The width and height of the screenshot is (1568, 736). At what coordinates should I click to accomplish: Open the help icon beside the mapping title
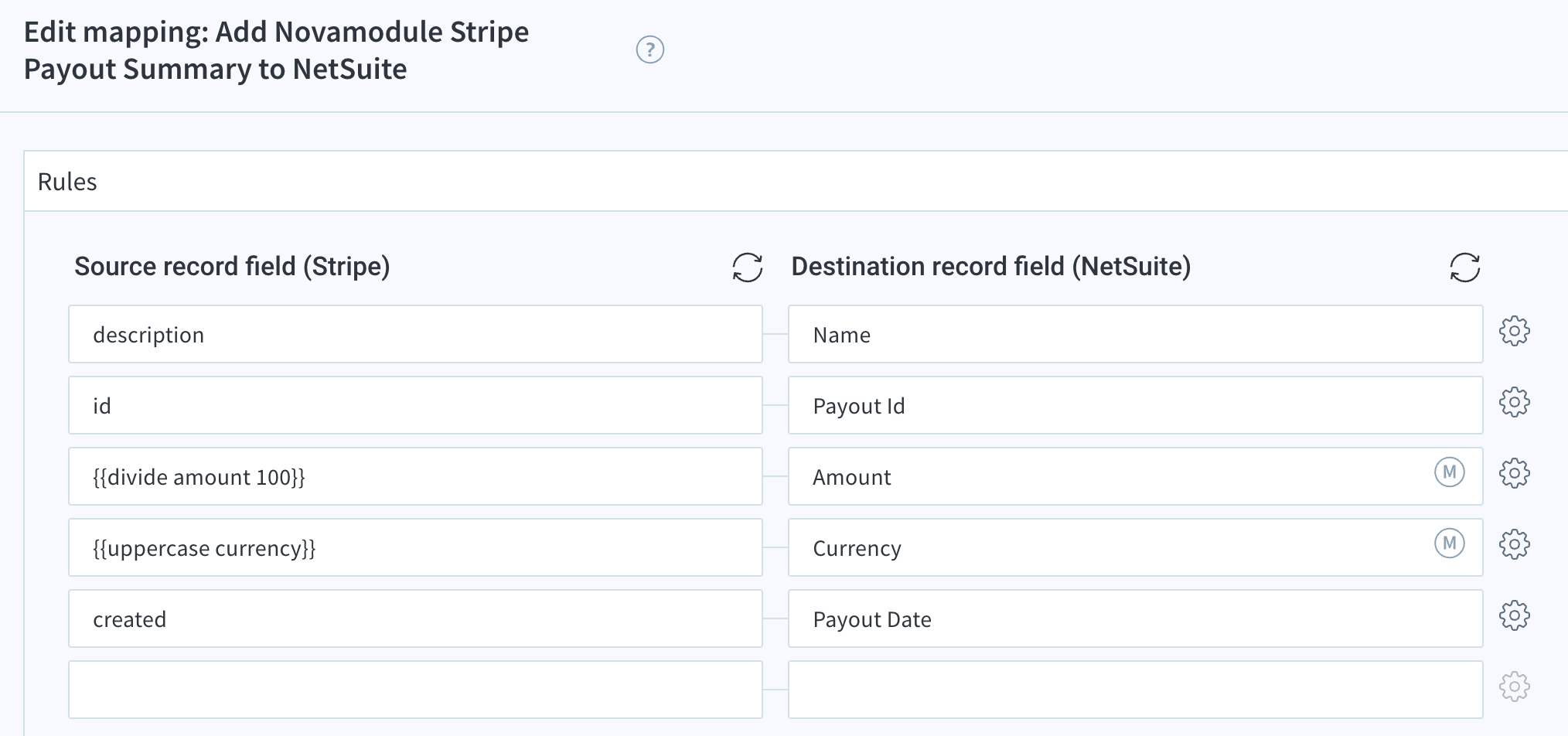tap(650, 50)
